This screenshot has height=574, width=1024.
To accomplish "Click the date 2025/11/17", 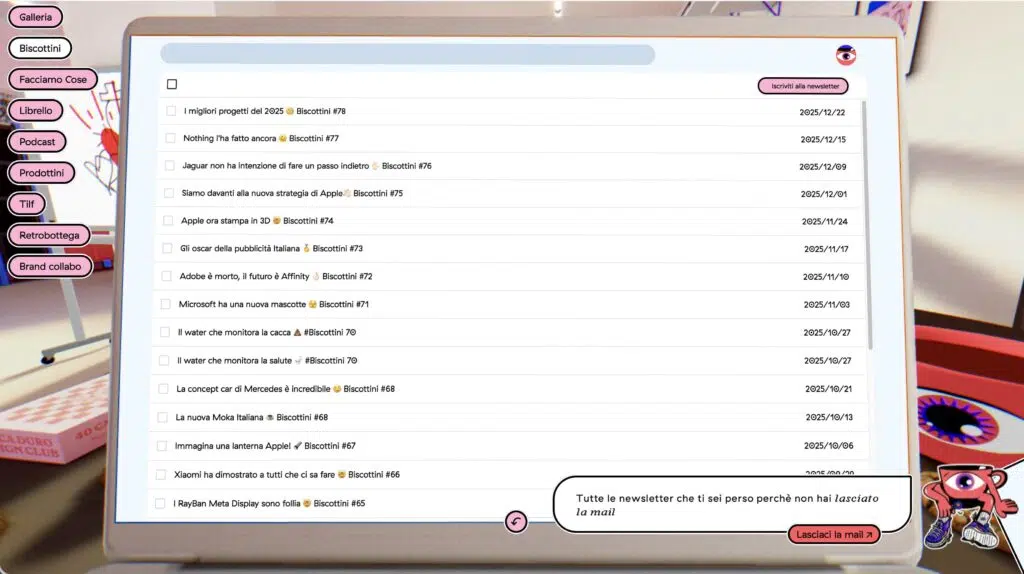I will tap(826, 249).
